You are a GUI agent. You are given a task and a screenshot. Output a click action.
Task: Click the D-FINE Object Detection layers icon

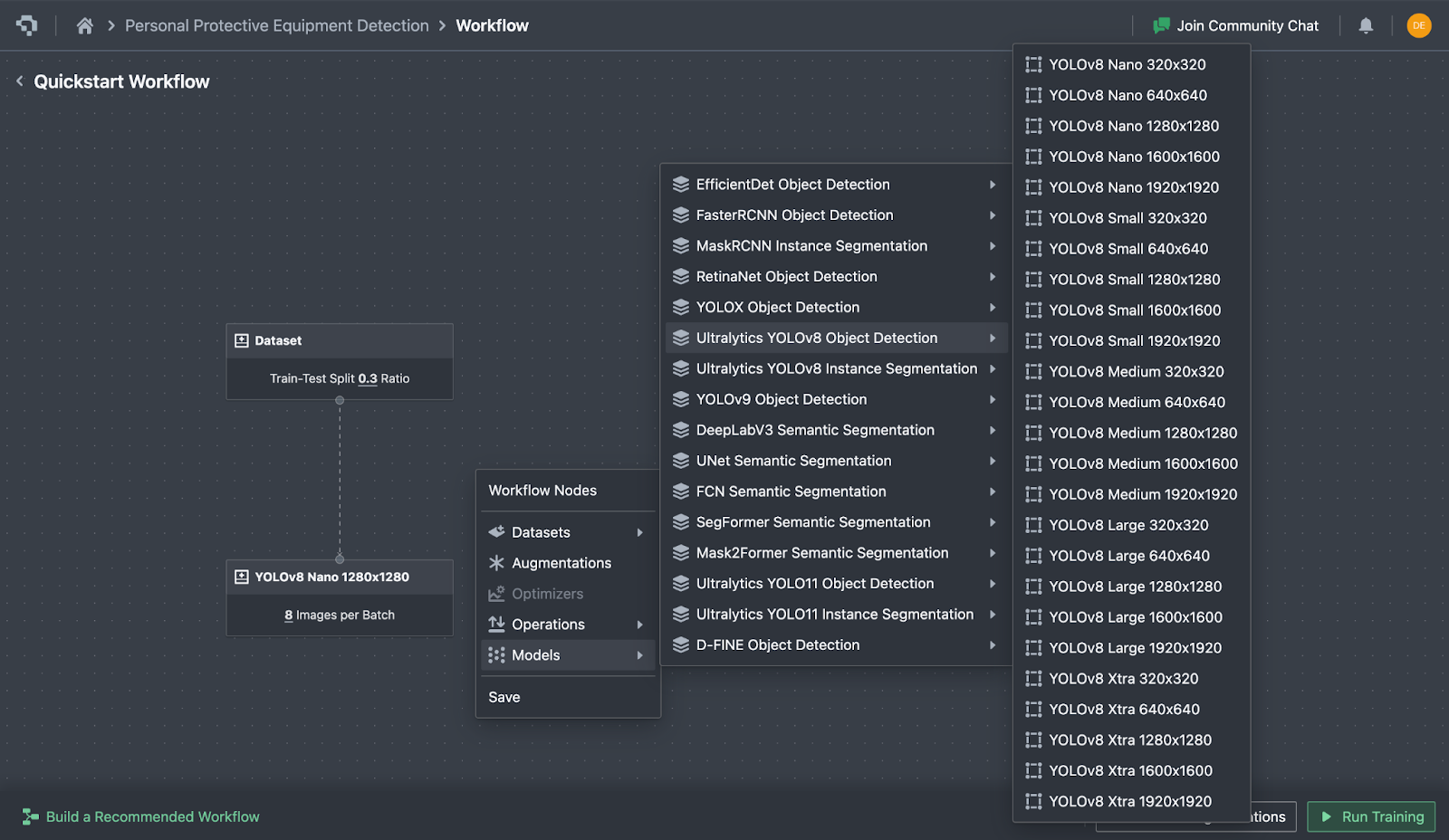pos(681,645)
